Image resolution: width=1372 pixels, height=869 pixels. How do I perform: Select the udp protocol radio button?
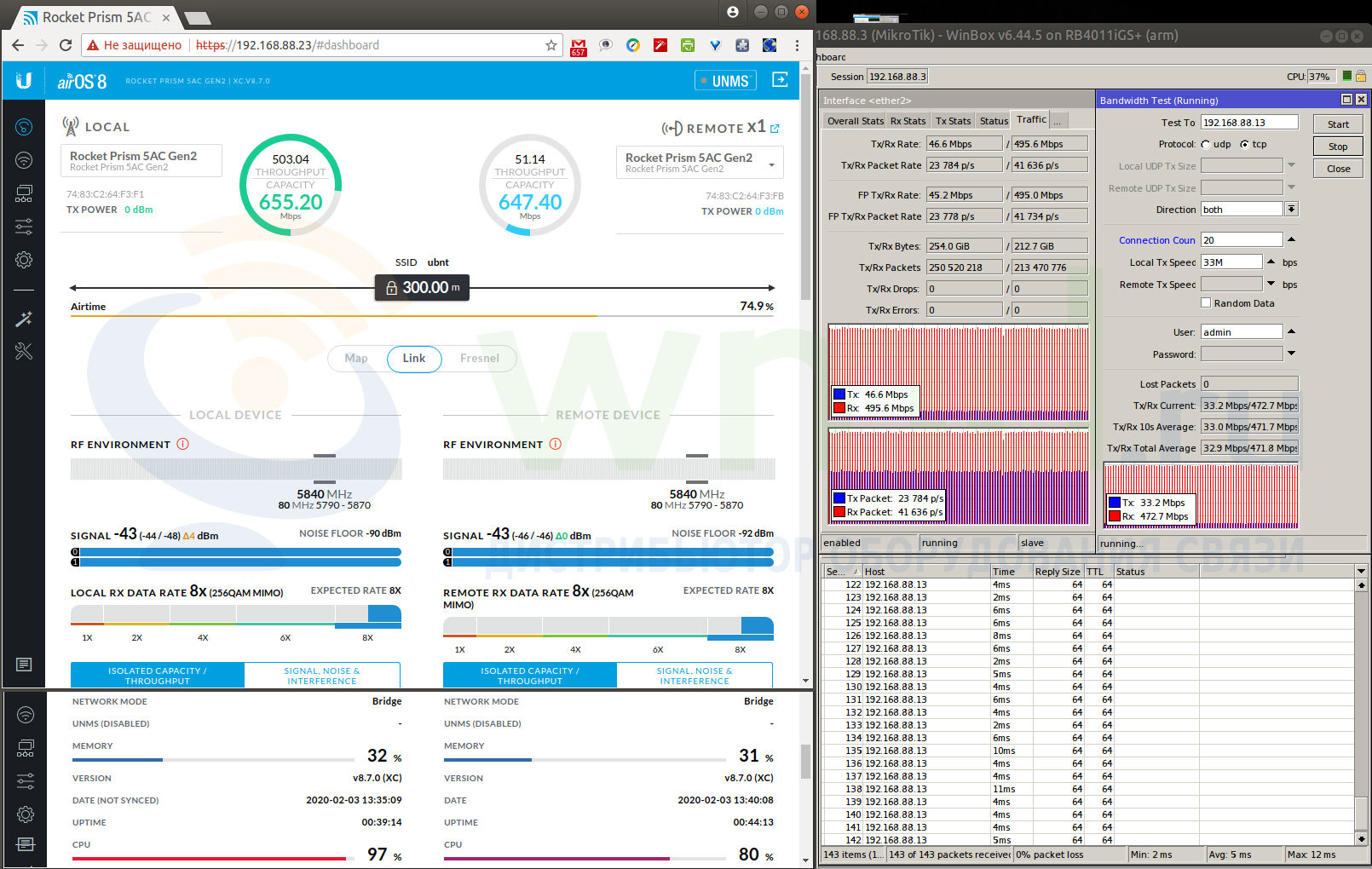click(1206, 144)
